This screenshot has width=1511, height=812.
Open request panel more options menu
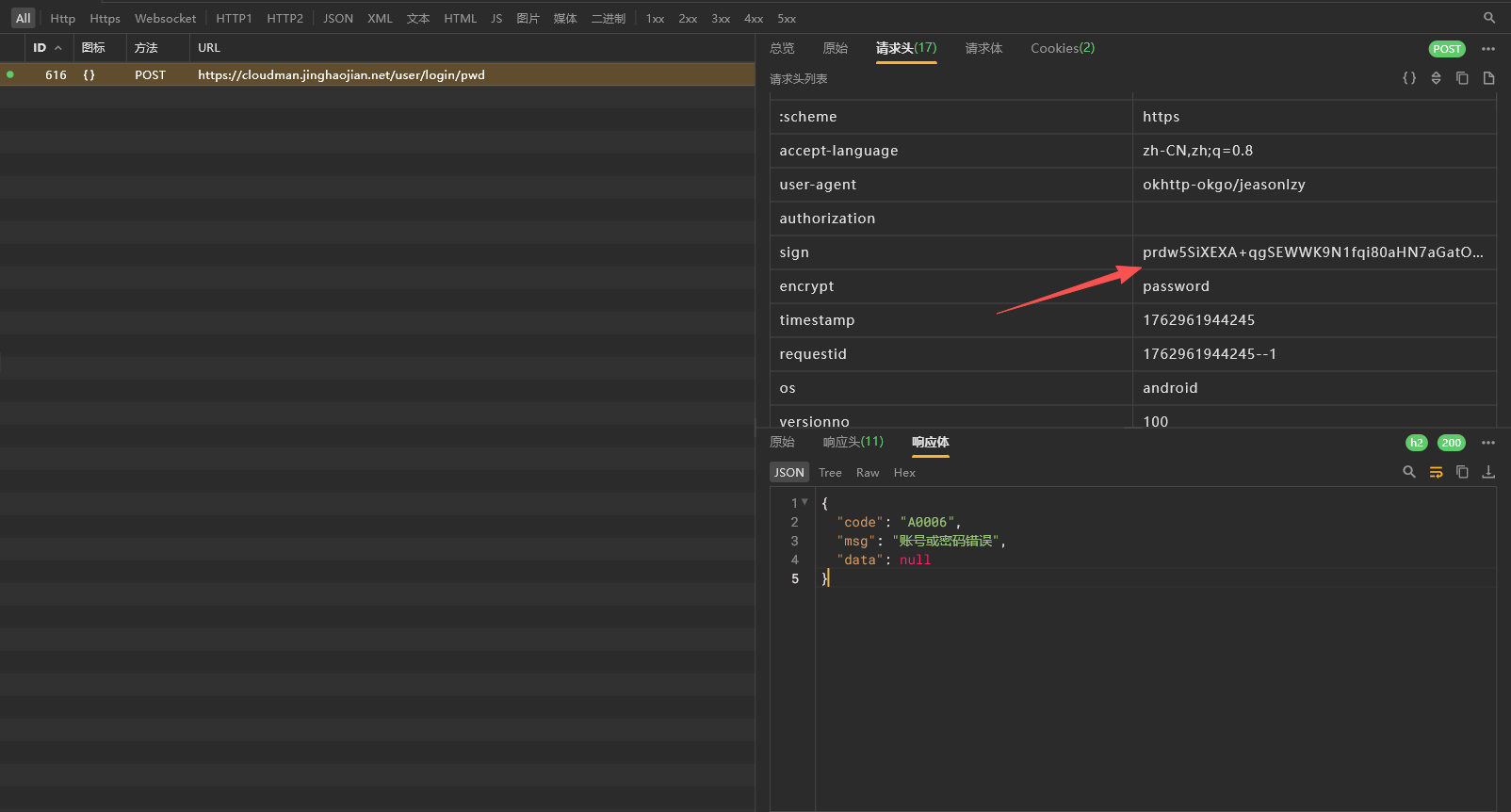1488,49
